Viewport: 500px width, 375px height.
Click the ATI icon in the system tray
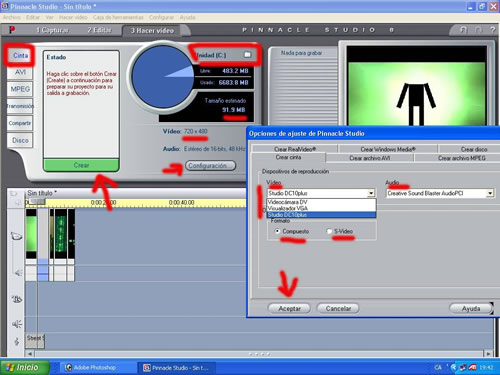tap(472, 367)
